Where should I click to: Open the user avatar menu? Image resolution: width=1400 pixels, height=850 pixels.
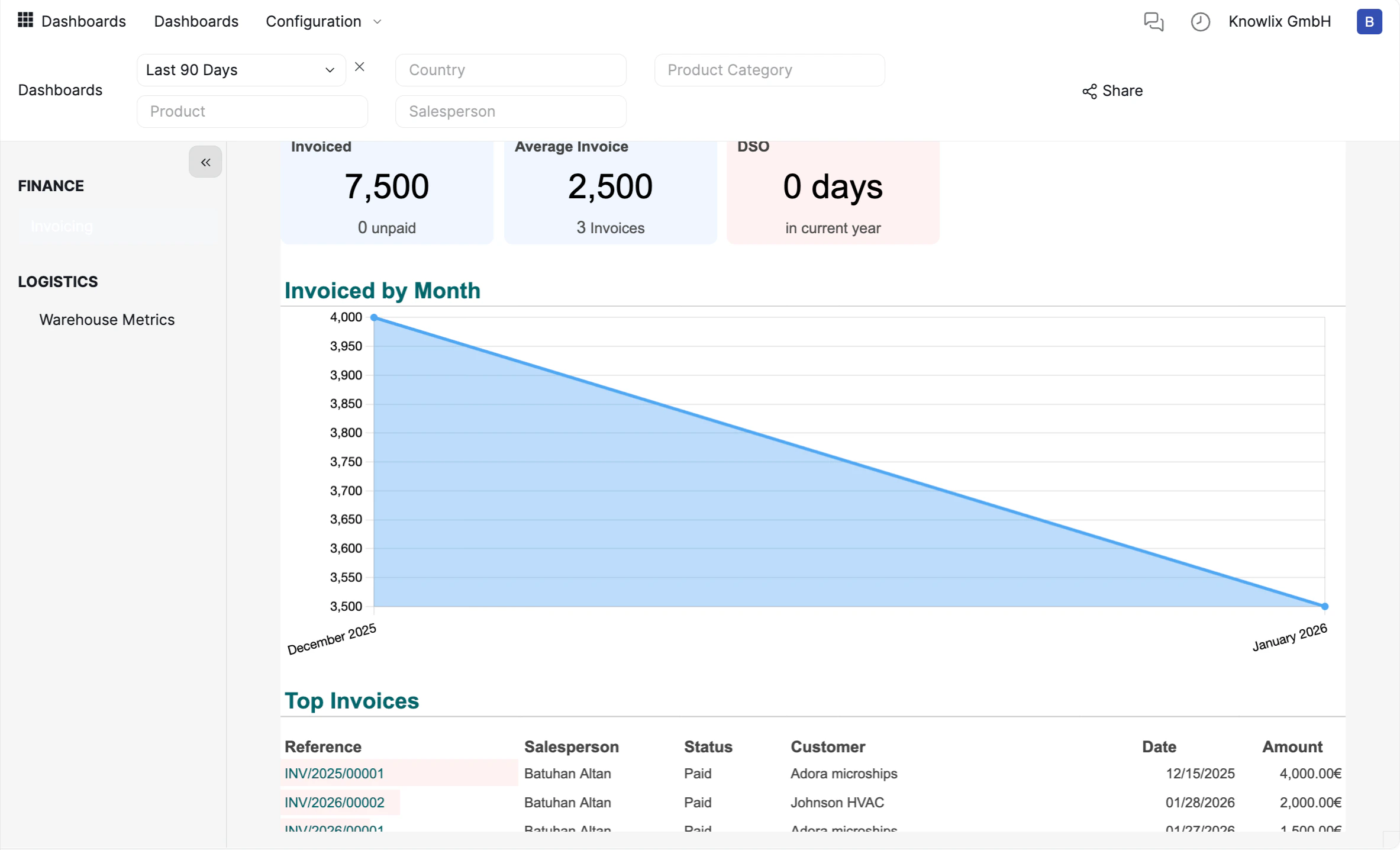click(x=1369, y=21)
